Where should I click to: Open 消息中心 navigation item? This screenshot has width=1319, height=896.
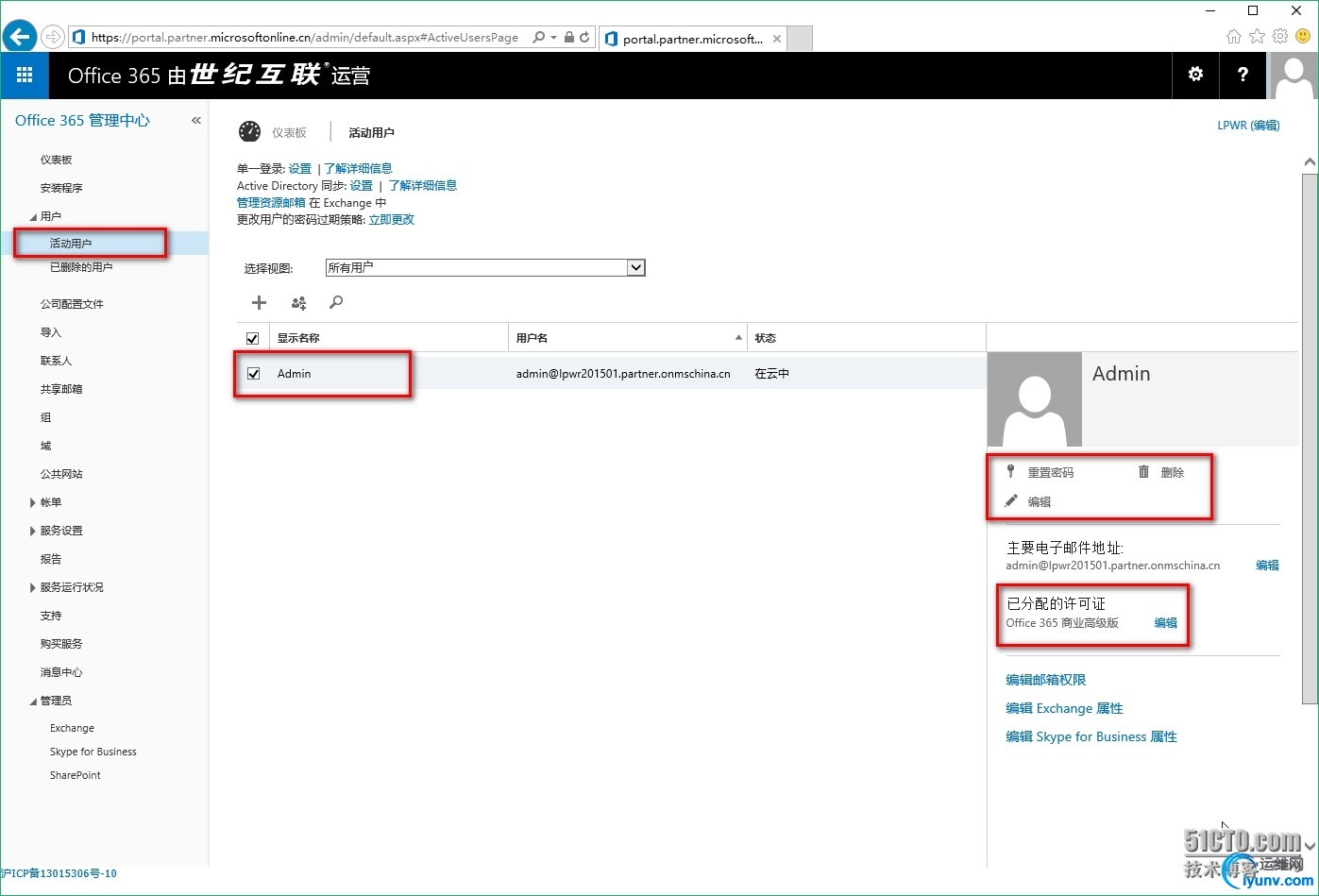point(61,672)
